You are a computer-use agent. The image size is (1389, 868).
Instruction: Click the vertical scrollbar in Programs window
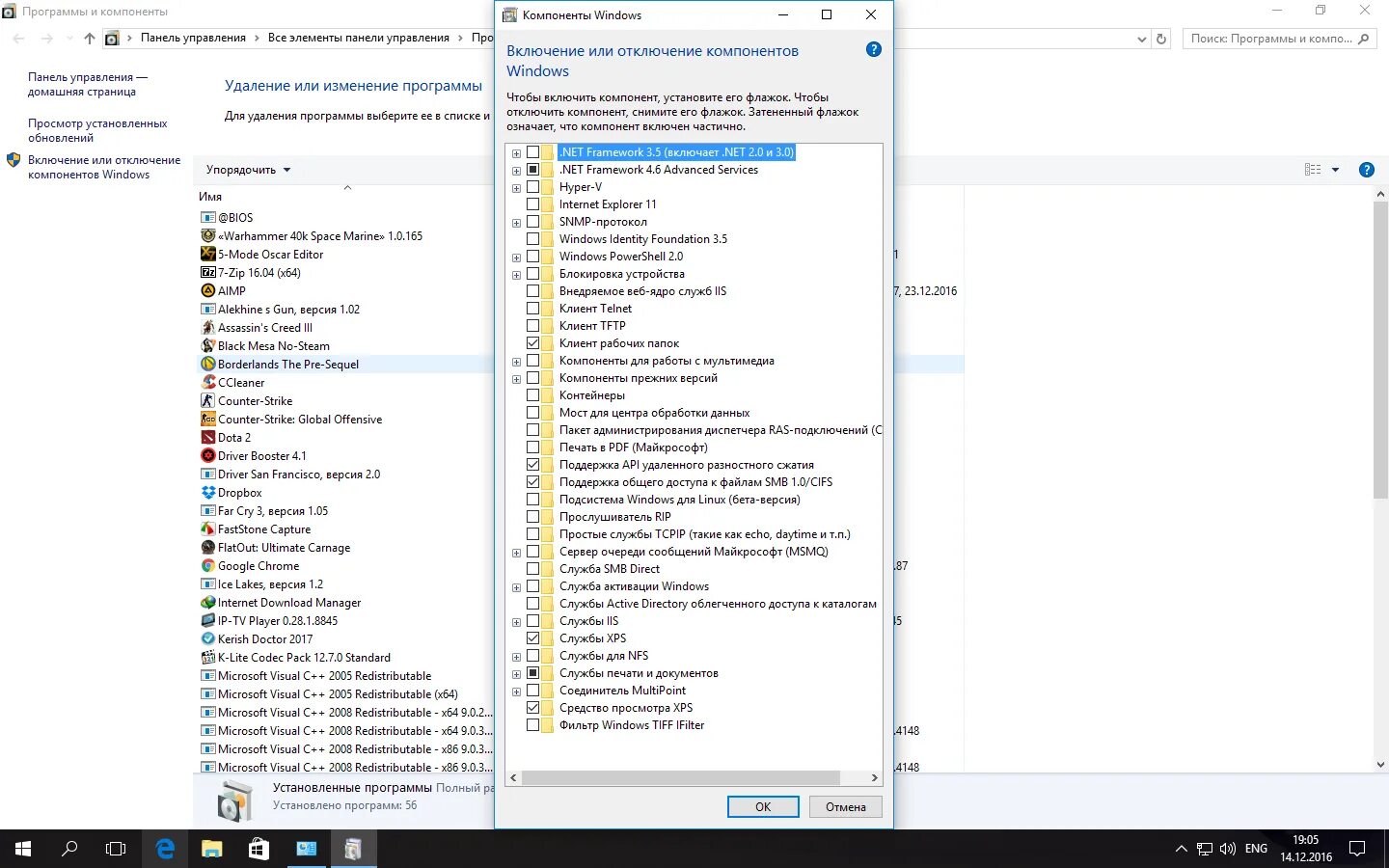pyautogui.click(x=1380, y=351)
